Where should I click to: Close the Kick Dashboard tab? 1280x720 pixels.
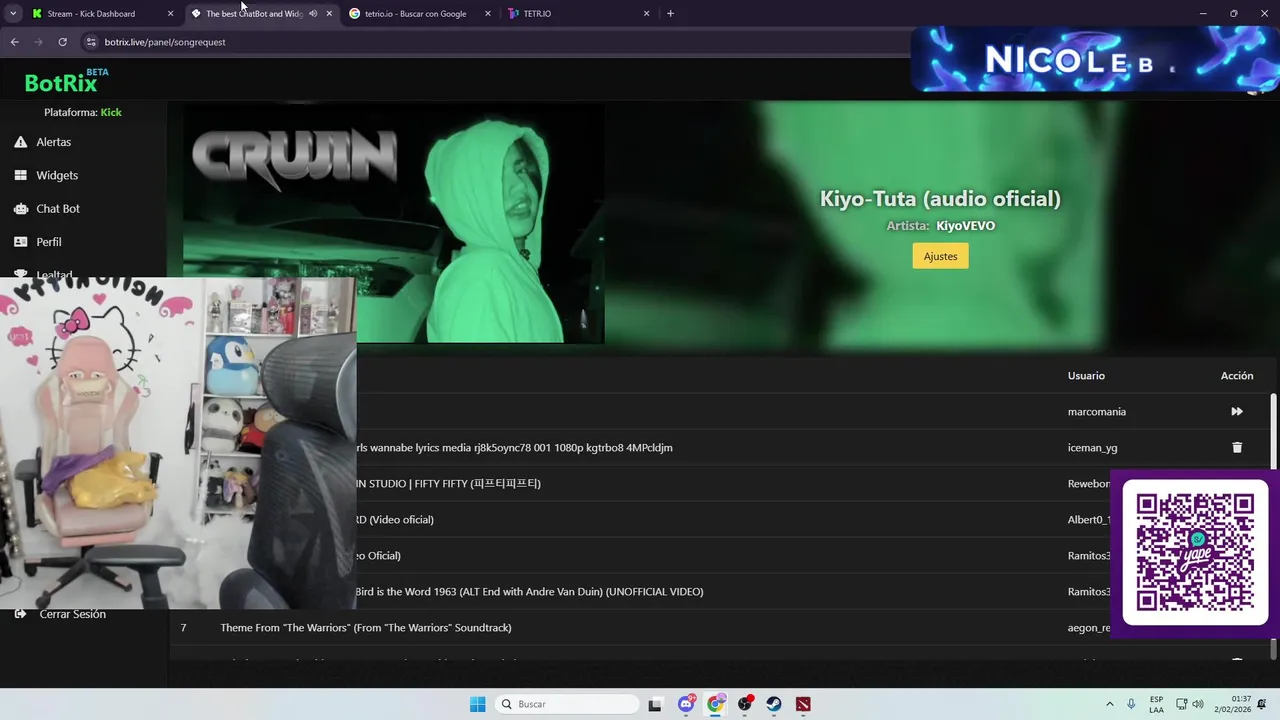pos(170,14)
